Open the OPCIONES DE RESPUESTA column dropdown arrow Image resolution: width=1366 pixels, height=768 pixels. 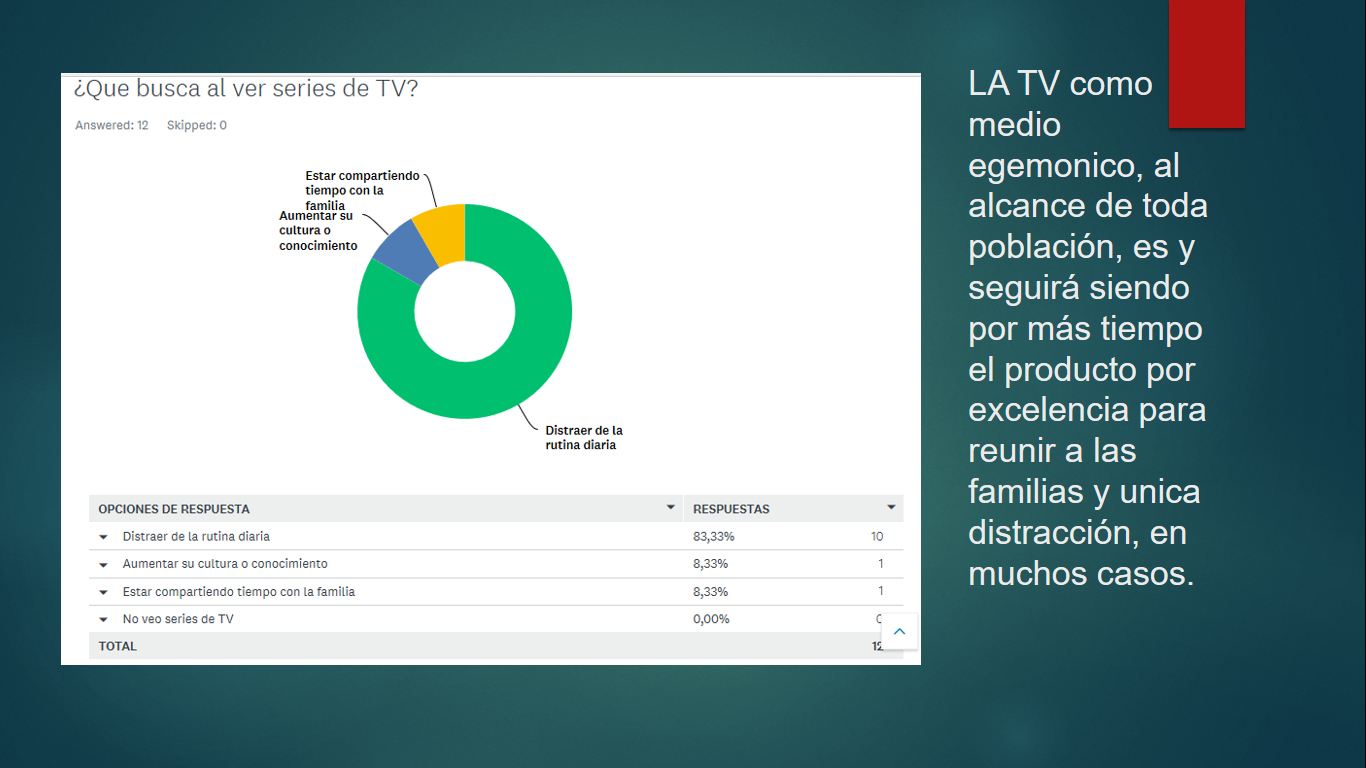(x=670, y=508)
